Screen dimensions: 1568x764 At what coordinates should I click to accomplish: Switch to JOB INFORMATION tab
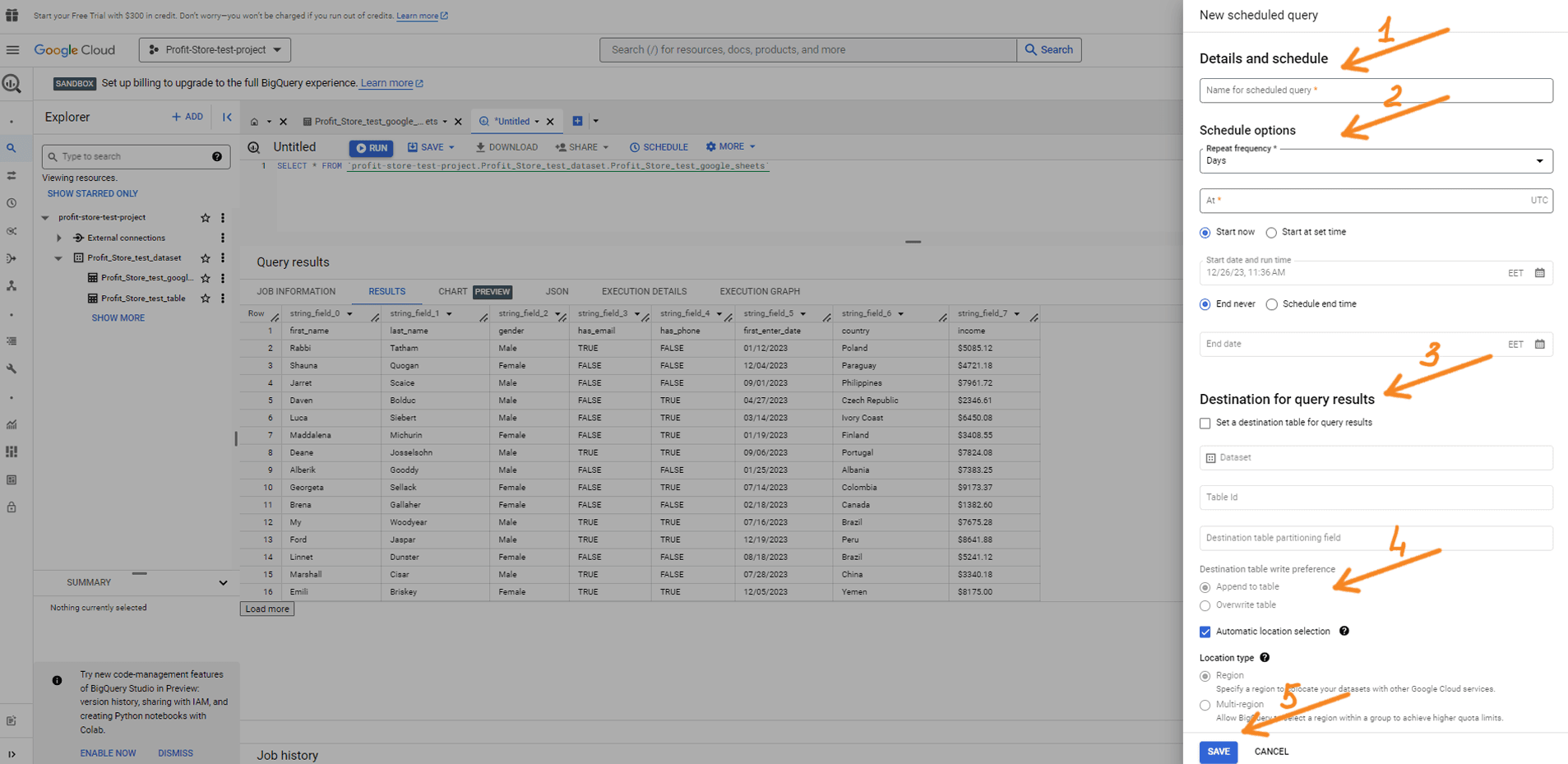coord(296,291)
